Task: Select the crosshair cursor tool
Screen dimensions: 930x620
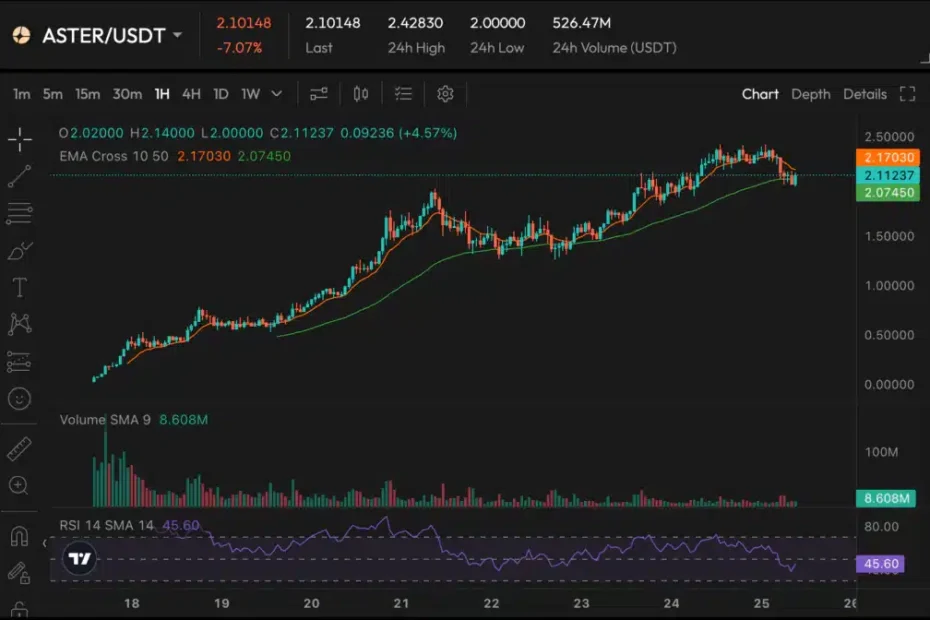Action: [19, 140]
